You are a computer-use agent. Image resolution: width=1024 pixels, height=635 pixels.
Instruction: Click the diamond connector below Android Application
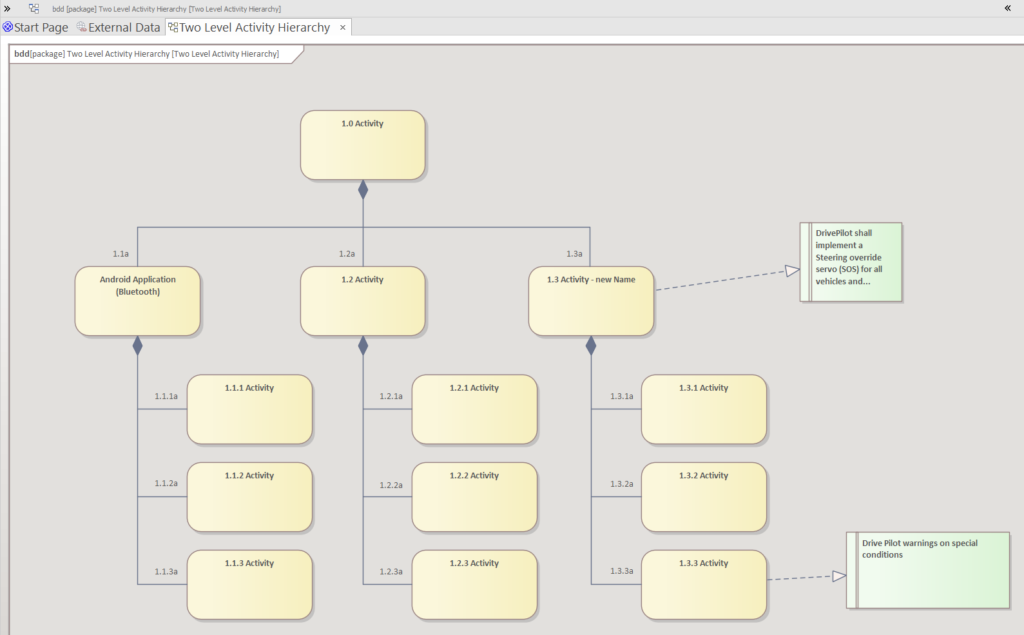click(x=137, y=346)
